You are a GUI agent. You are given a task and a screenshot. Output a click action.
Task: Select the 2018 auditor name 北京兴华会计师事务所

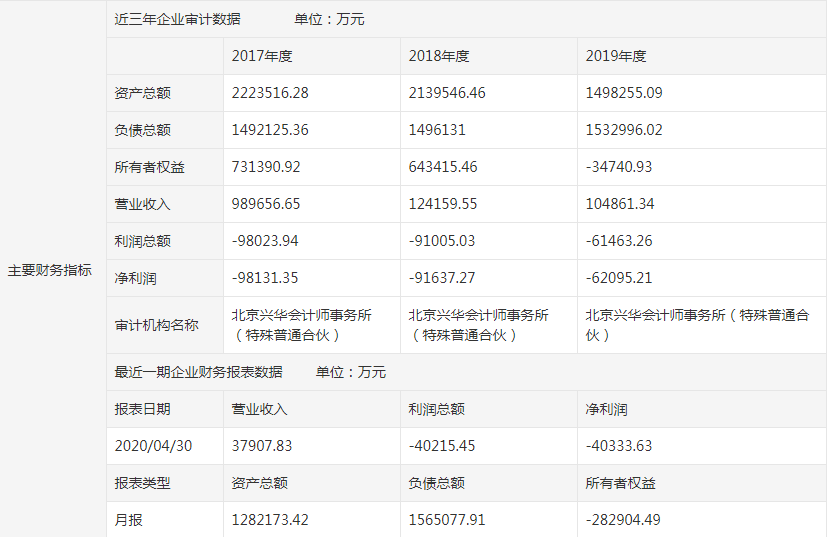coord(478,315)
